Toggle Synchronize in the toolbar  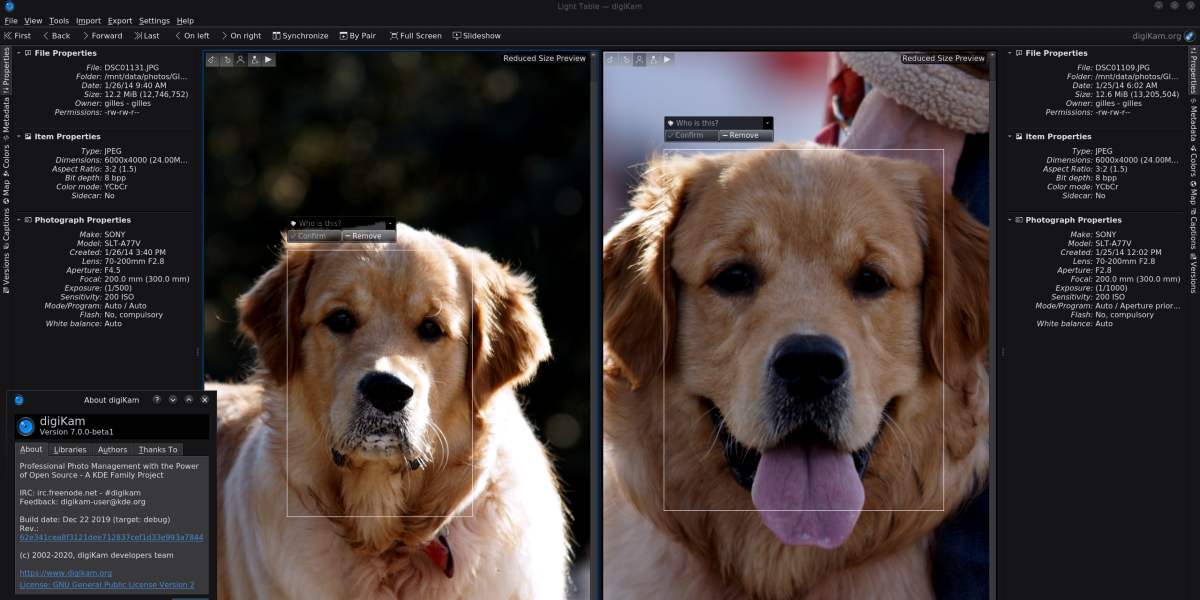[x=298, y=36]
